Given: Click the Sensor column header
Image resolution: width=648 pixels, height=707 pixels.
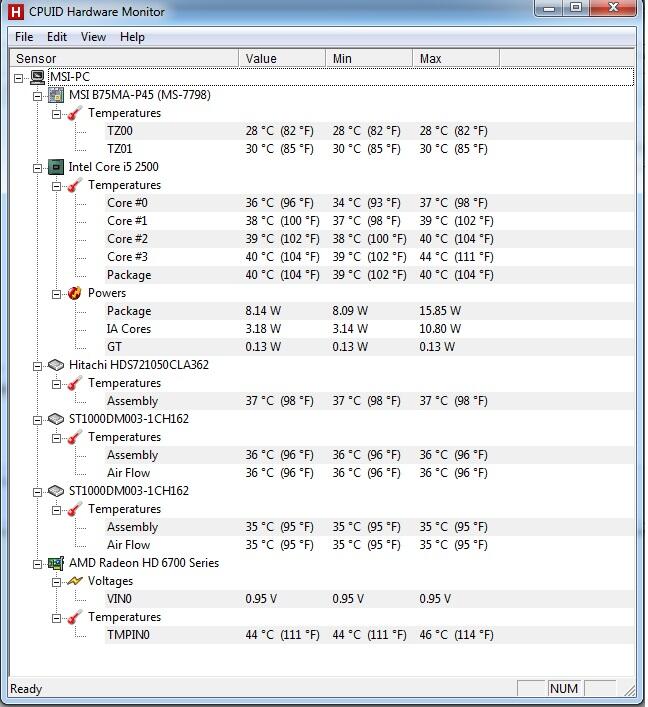Looking at the screenshot, I should pos(124,59).
